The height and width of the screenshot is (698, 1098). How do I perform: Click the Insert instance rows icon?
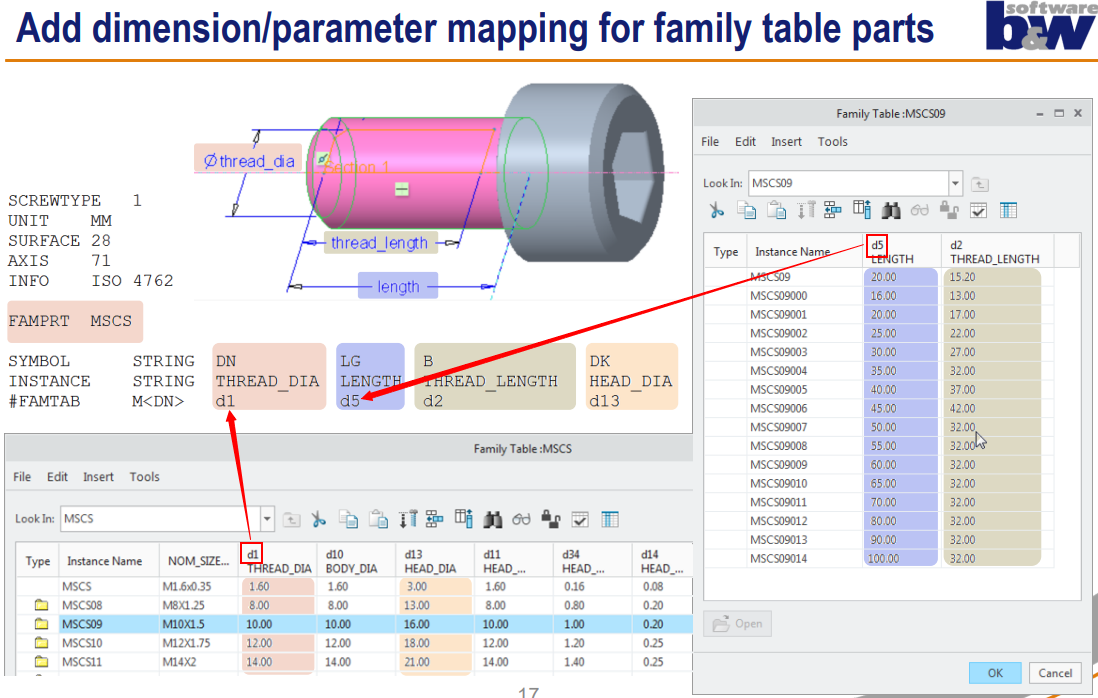tap(807, 210)
